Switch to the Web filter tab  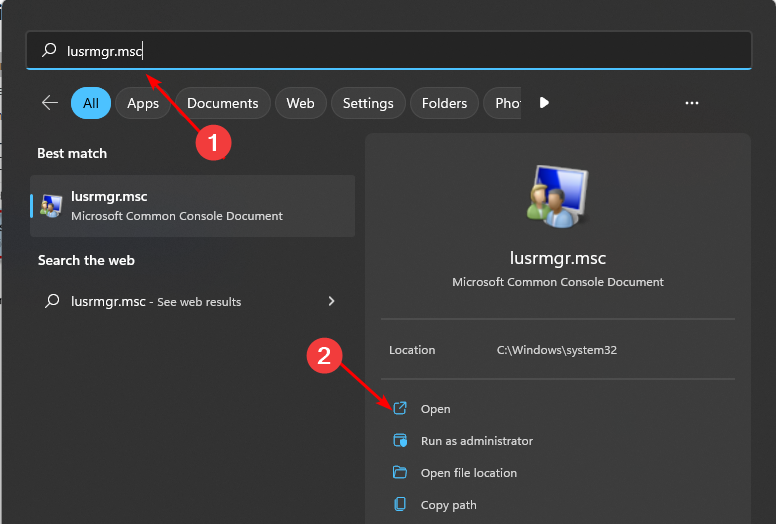coord(300,103)
